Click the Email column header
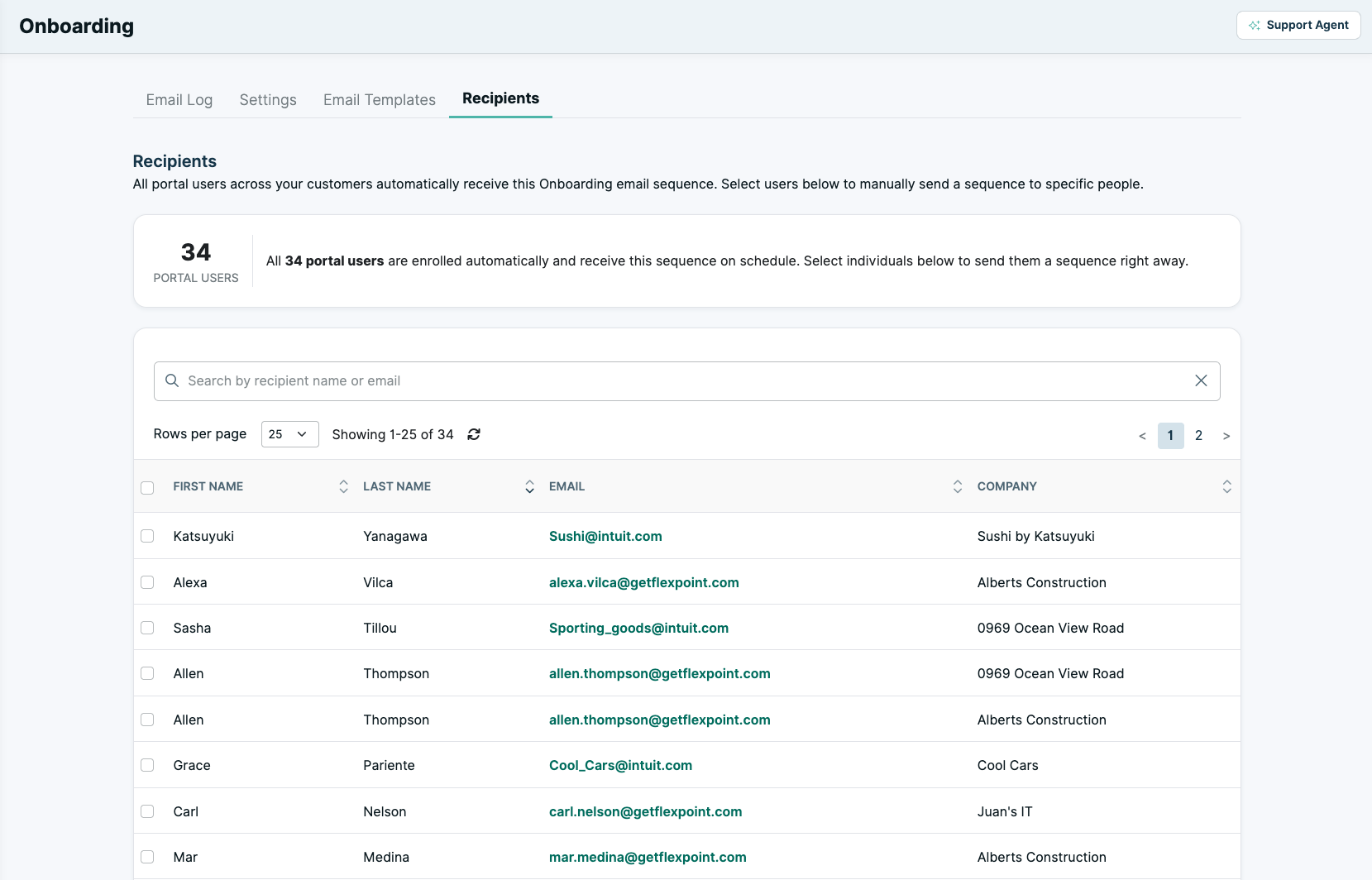Screen dimensions: 1372x880 (x=567, y=486)
